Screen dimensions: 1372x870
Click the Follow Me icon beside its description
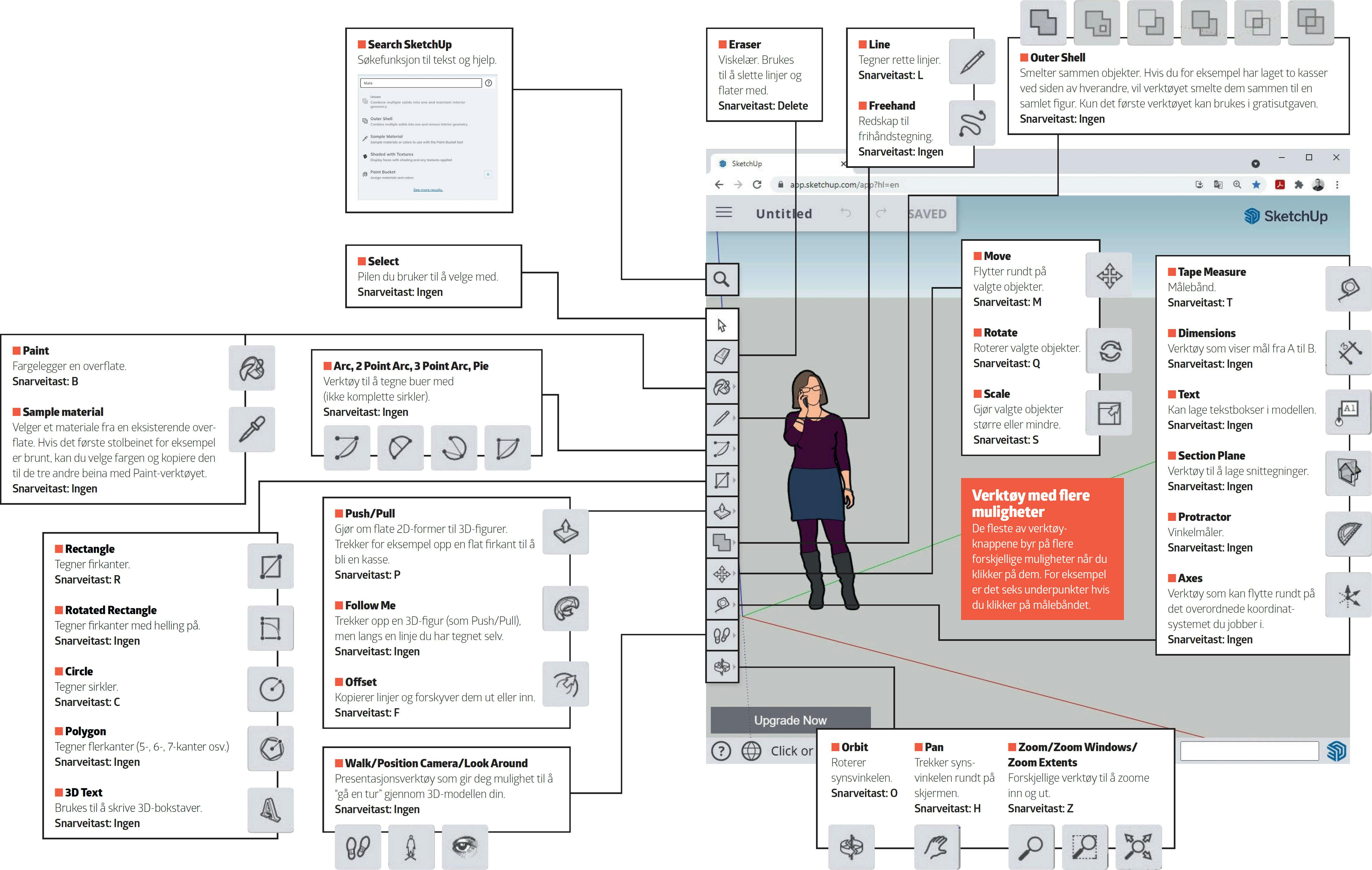coord(565,608)
